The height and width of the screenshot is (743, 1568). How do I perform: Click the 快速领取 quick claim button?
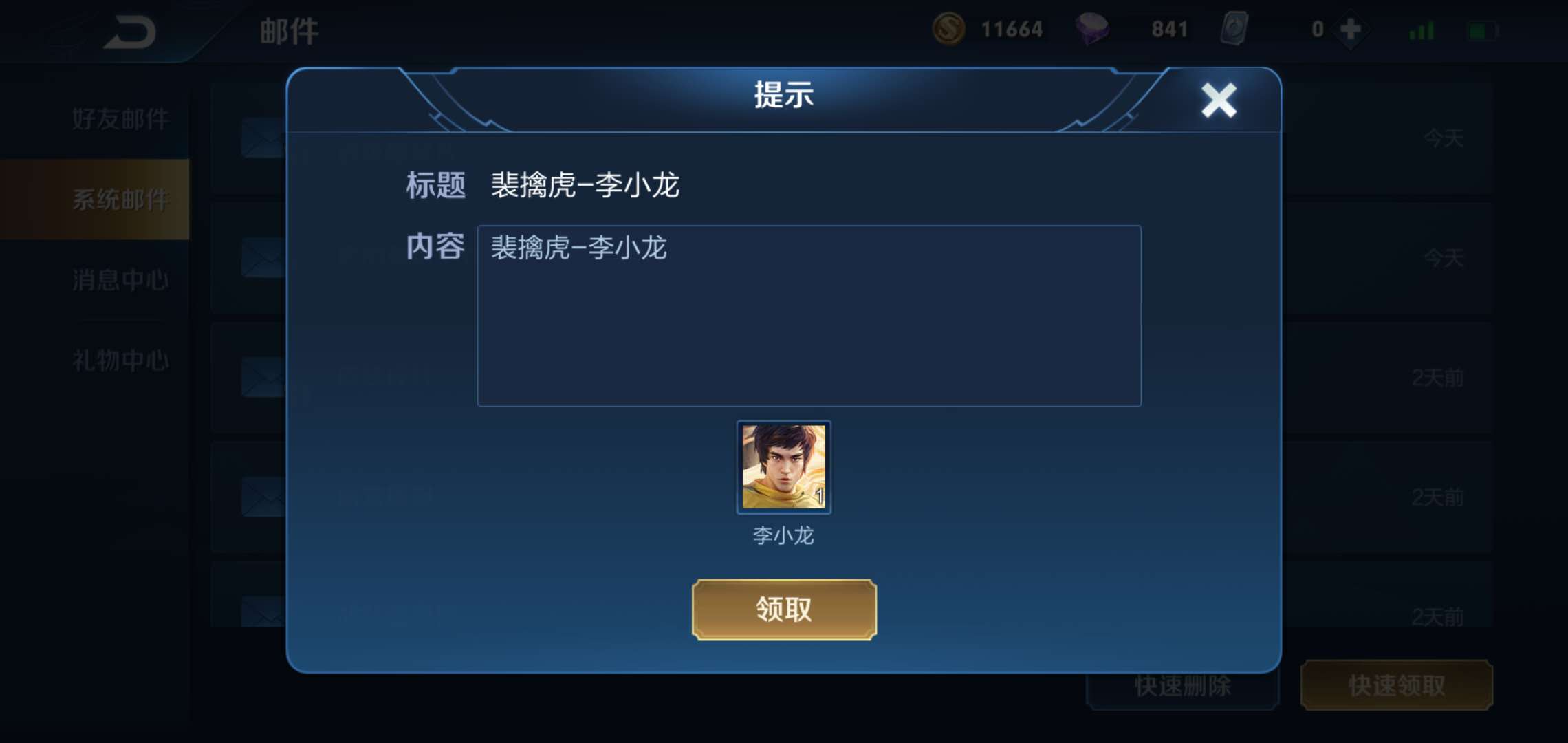click(1397, 685)
